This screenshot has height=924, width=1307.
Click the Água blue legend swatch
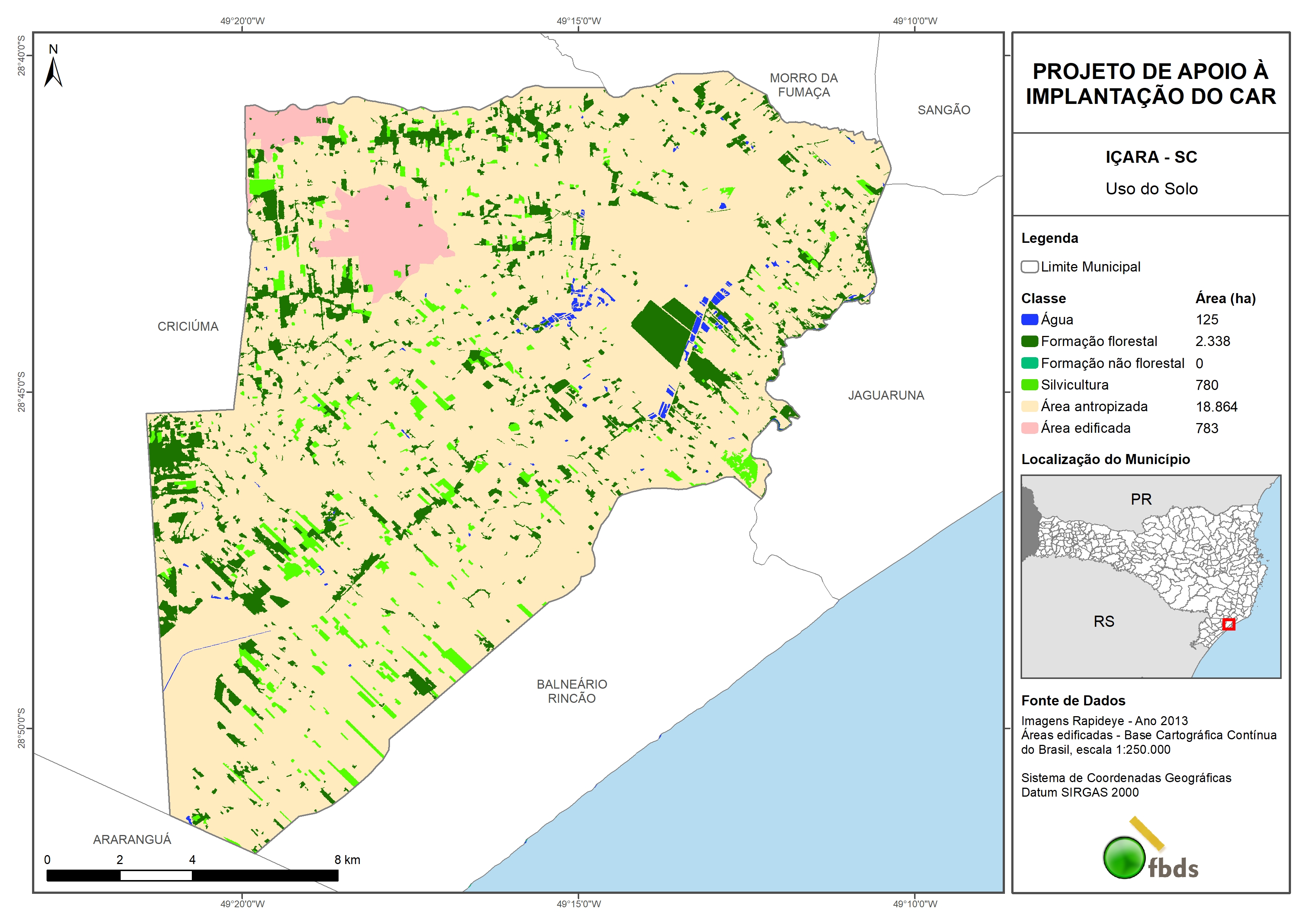tap(1029, 320)
